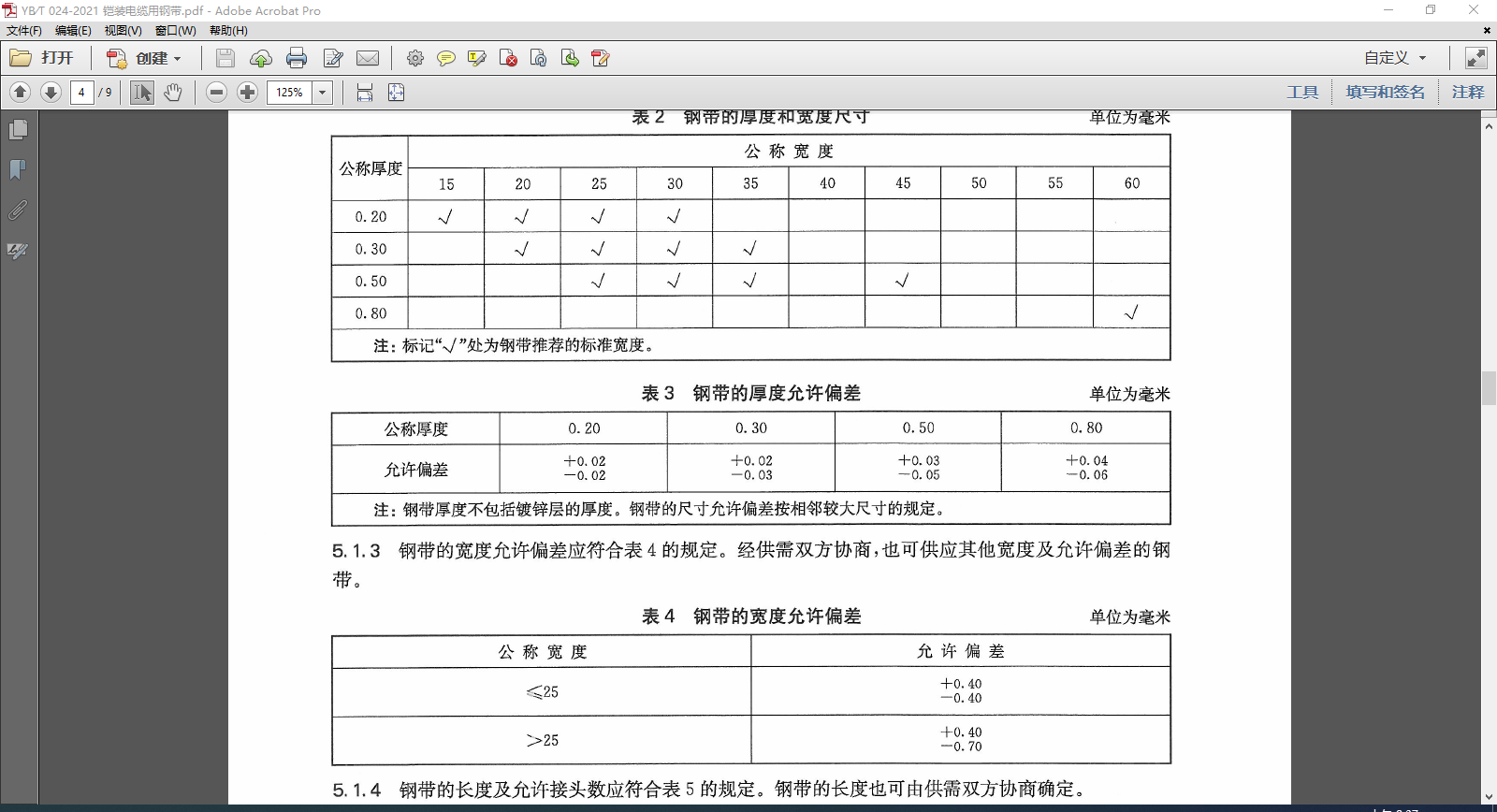This screenshot has height=812, width=1497.
Task: Expand the zoom level dropdown arrow
Action: coord(323,92)
